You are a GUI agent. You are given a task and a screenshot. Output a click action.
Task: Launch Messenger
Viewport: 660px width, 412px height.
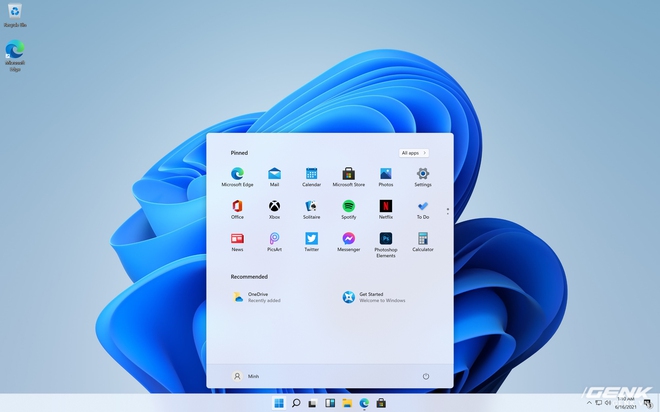349,242
